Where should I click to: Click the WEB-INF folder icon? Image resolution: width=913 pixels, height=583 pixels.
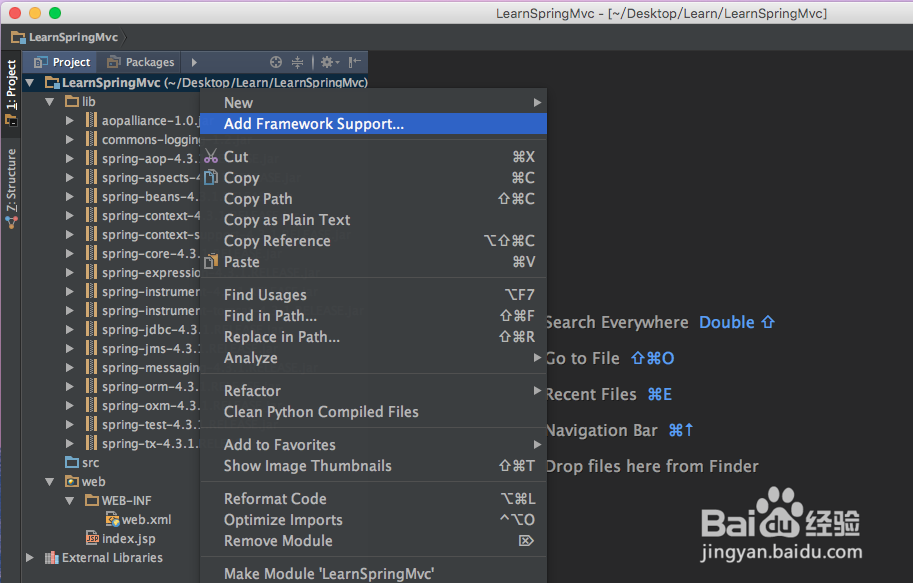click(x=92, y=500)
